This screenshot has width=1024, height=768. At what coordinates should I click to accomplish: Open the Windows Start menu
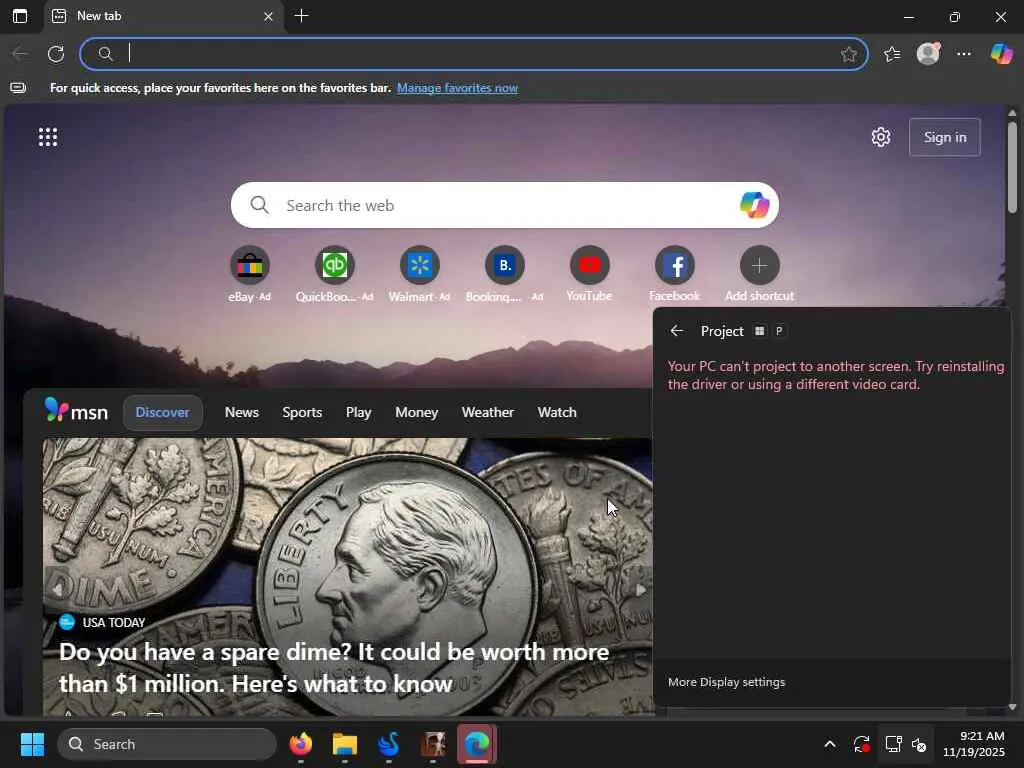(x=32, y=744)
